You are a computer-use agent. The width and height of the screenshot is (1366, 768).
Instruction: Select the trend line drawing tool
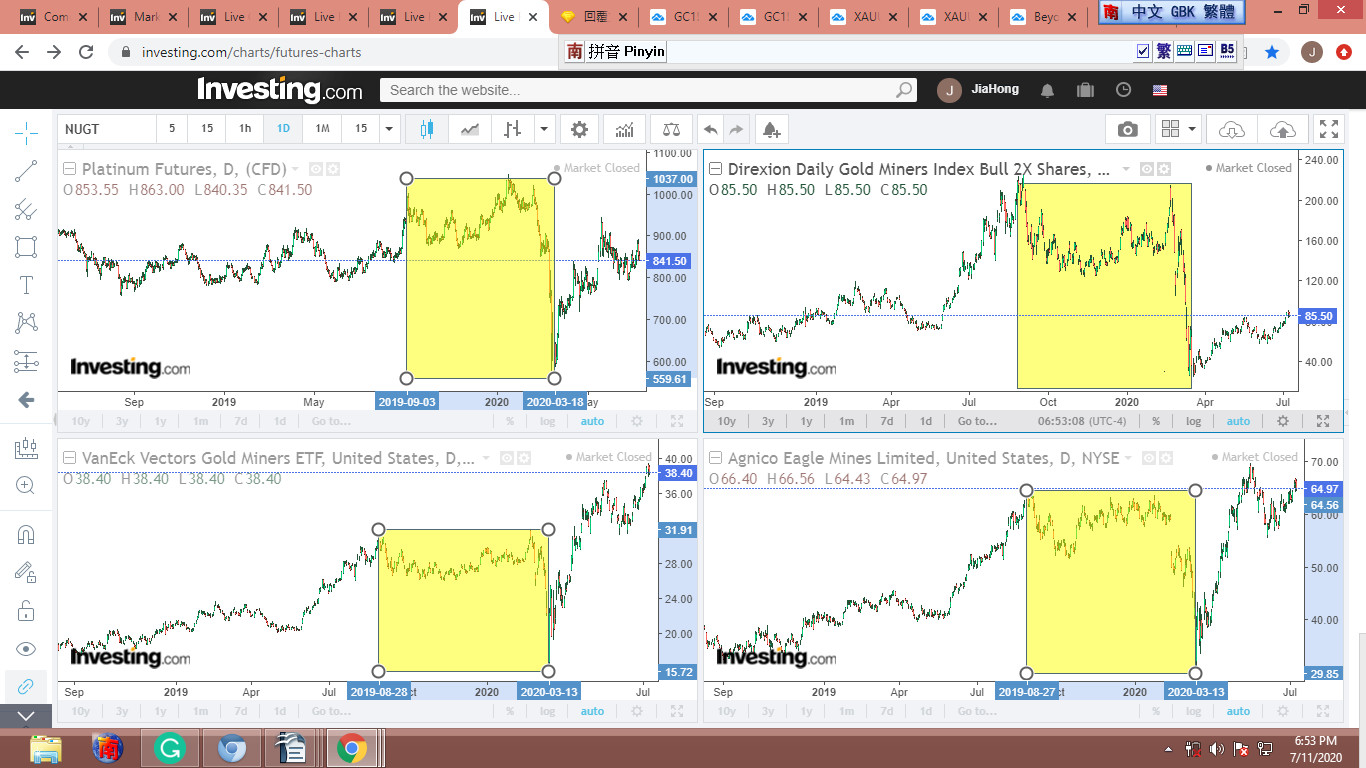pos(27,172)
